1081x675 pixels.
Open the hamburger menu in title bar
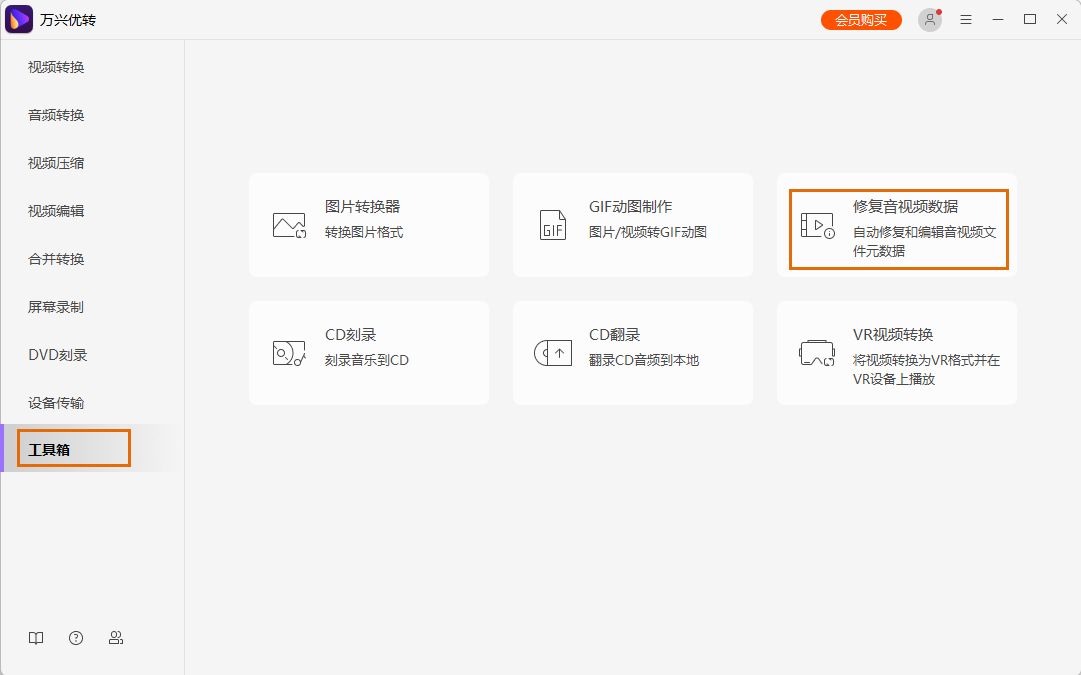pyautogui.click(x=966, y=19)
